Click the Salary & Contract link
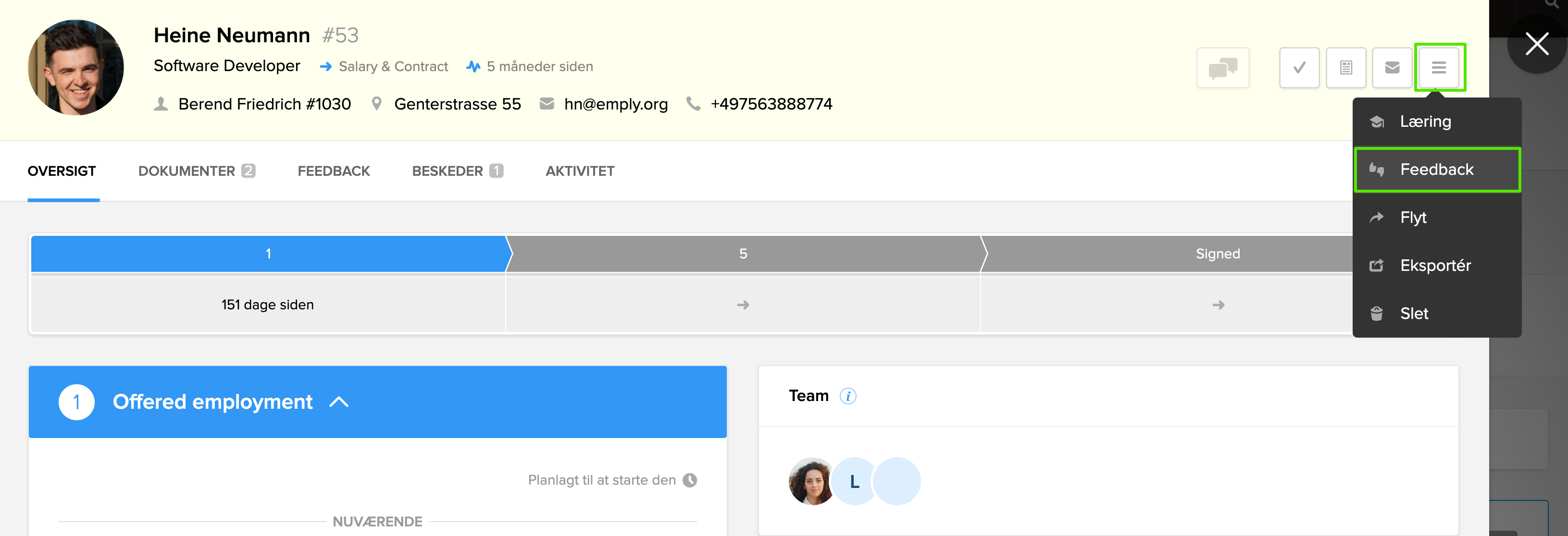This screenshot has height=536, width=1568. (x=393, y=66)
